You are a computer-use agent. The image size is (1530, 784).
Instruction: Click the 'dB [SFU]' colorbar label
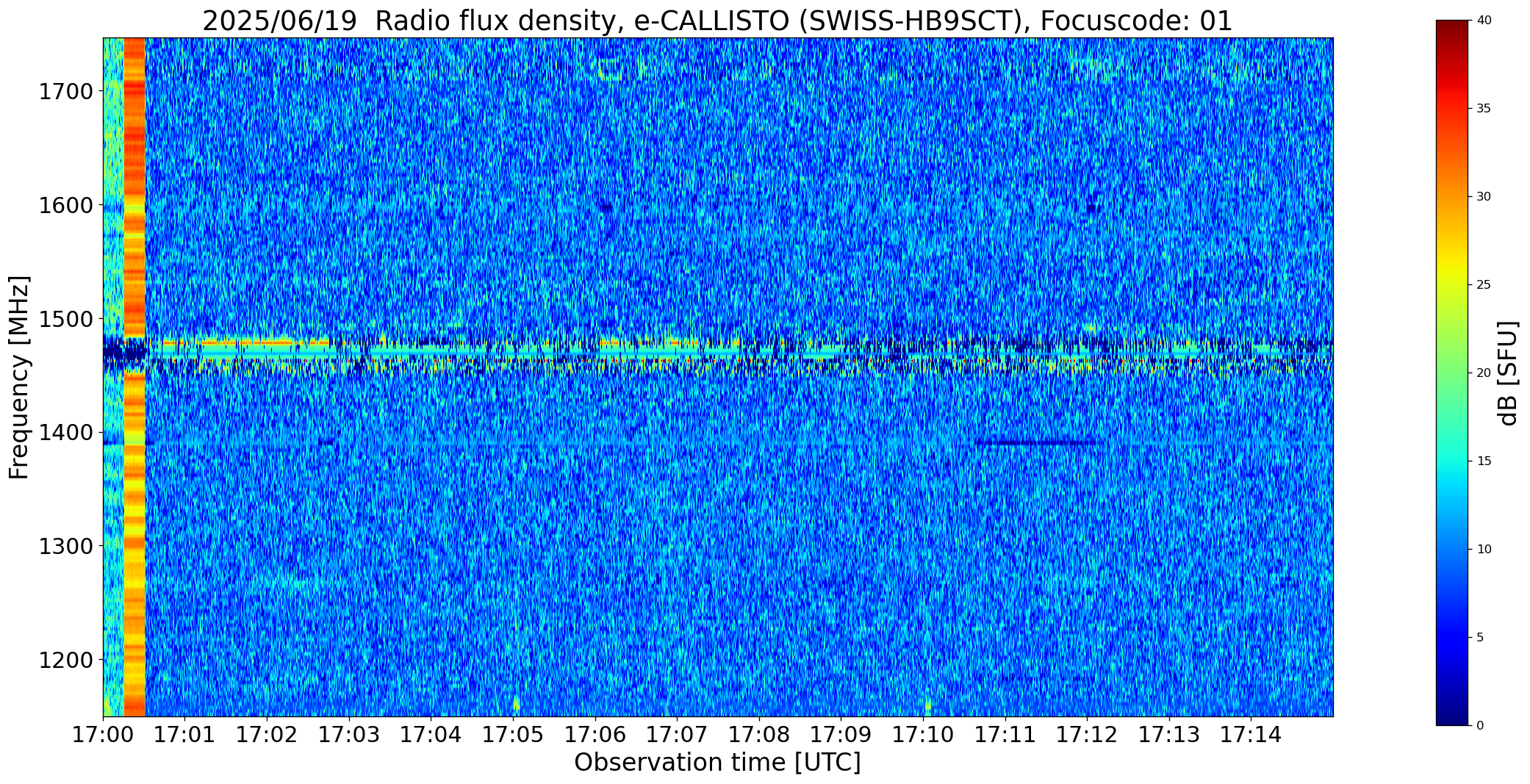[1508, 373]
